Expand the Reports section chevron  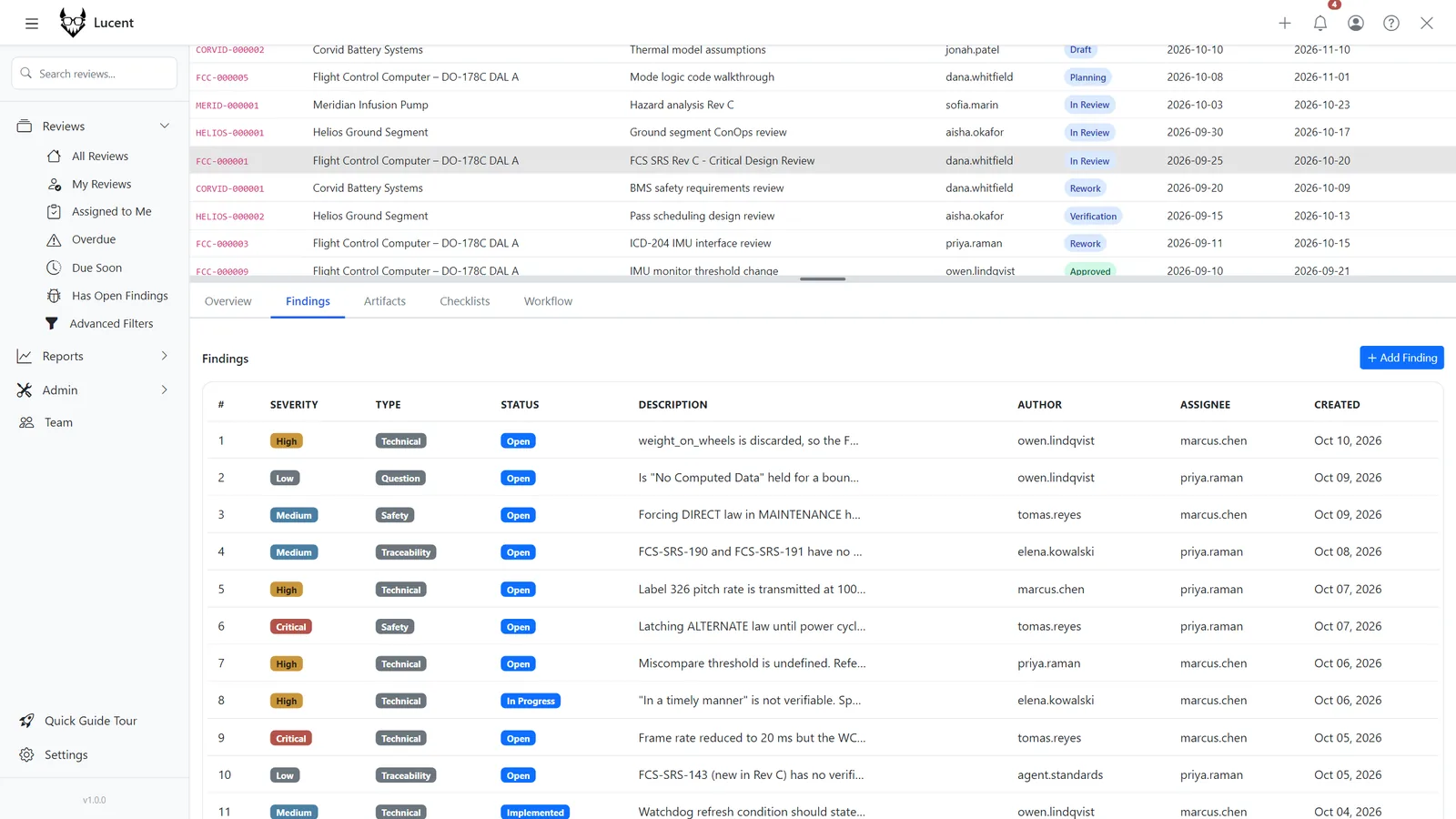pyautogui.click(x=165, y=357)
